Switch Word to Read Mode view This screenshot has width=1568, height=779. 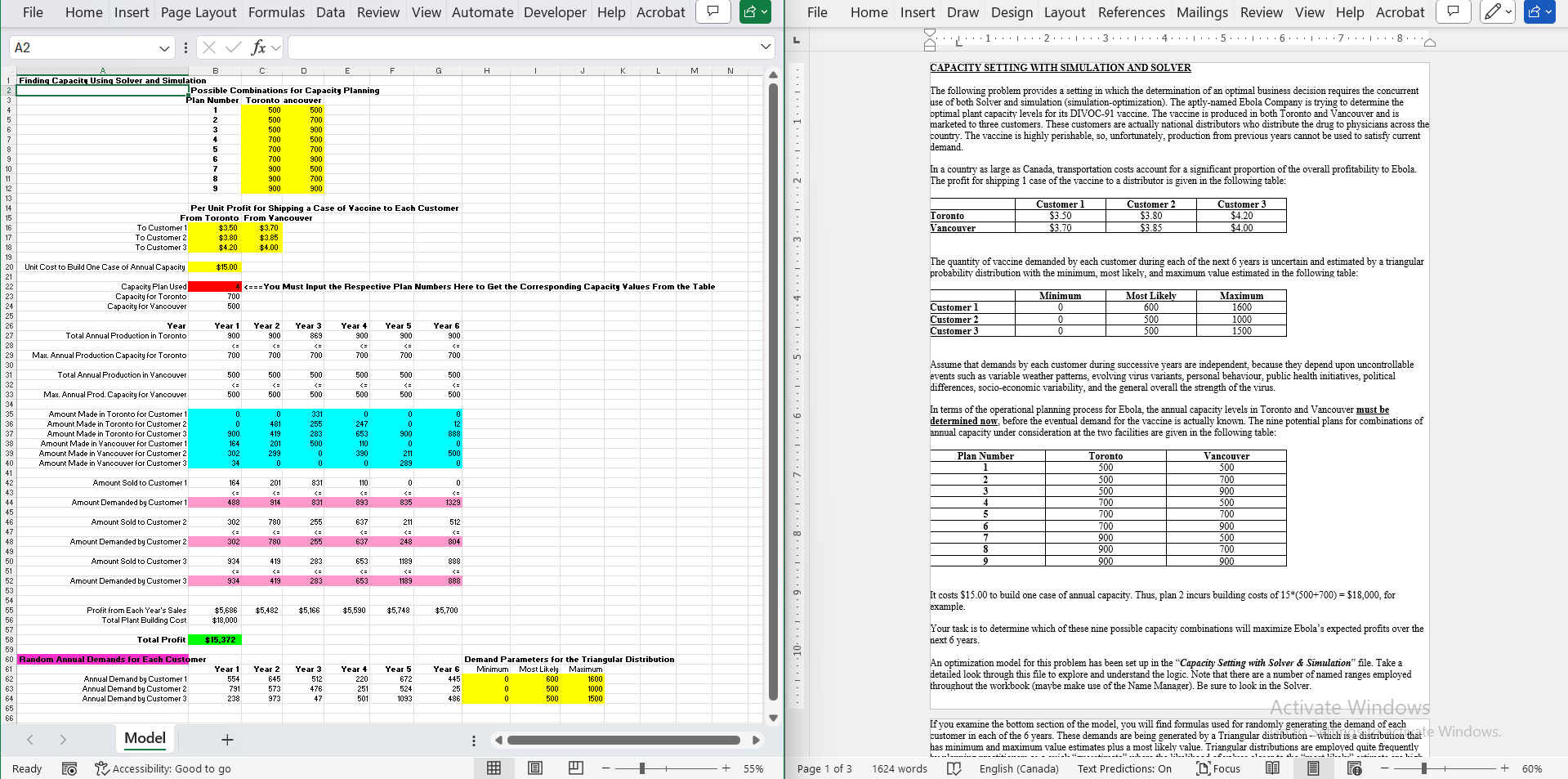1272,768
